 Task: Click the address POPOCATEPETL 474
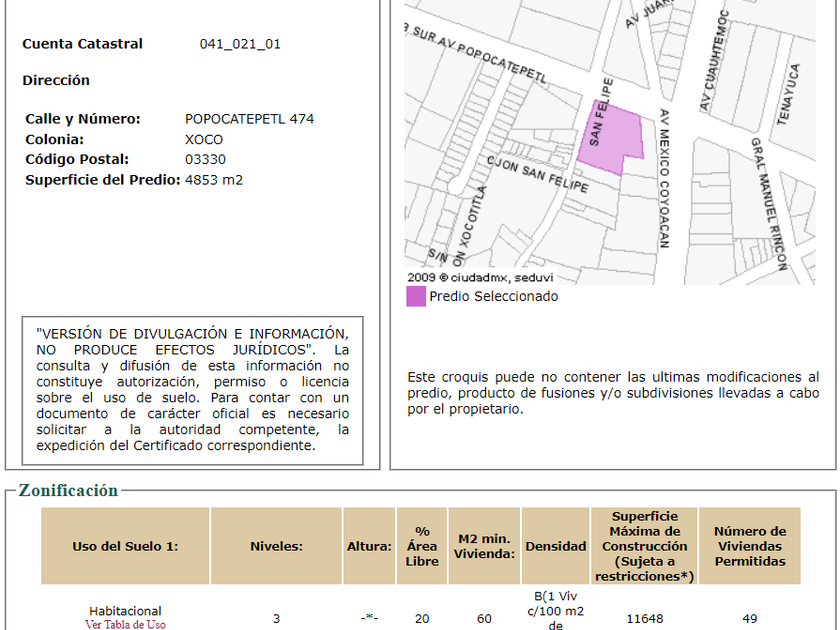[249, 119]
